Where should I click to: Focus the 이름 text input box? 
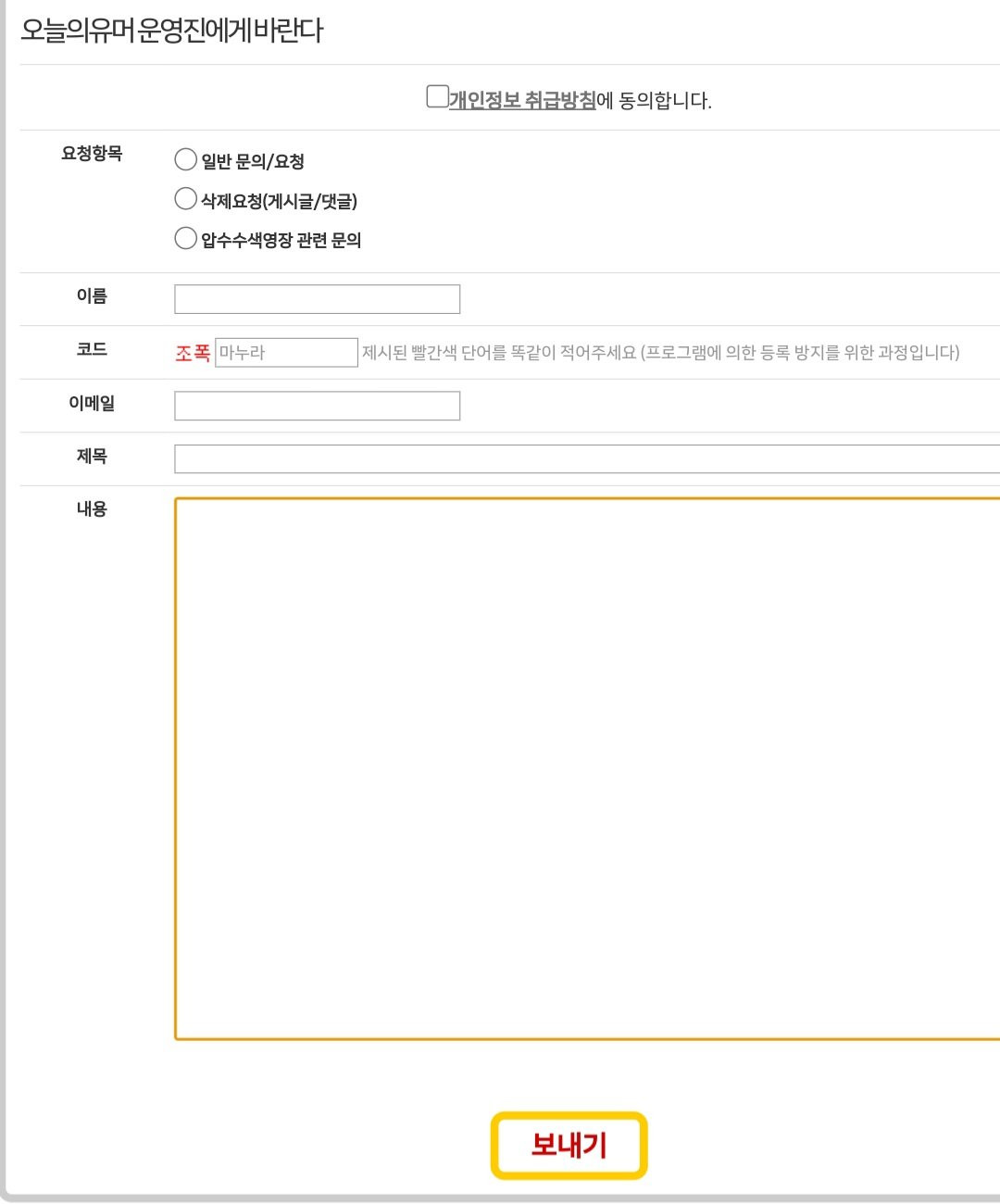click(x=317, y=299)
